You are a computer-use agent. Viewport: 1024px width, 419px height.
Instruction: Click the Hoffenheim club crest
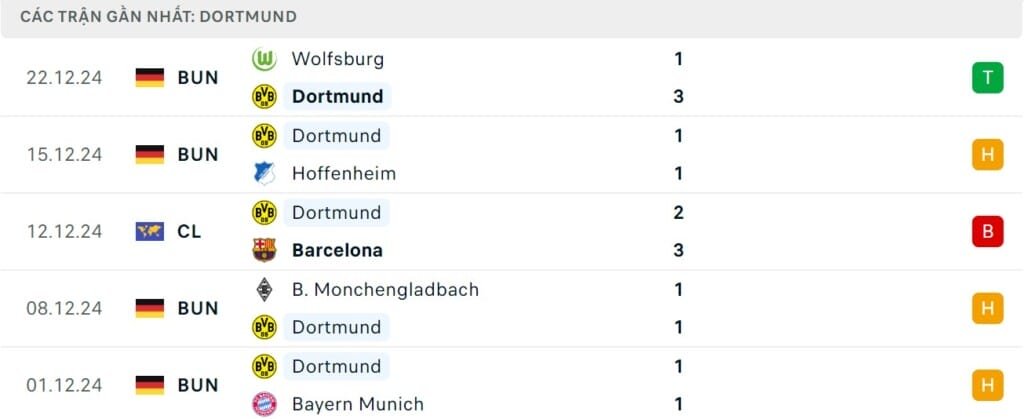(264, 174)
